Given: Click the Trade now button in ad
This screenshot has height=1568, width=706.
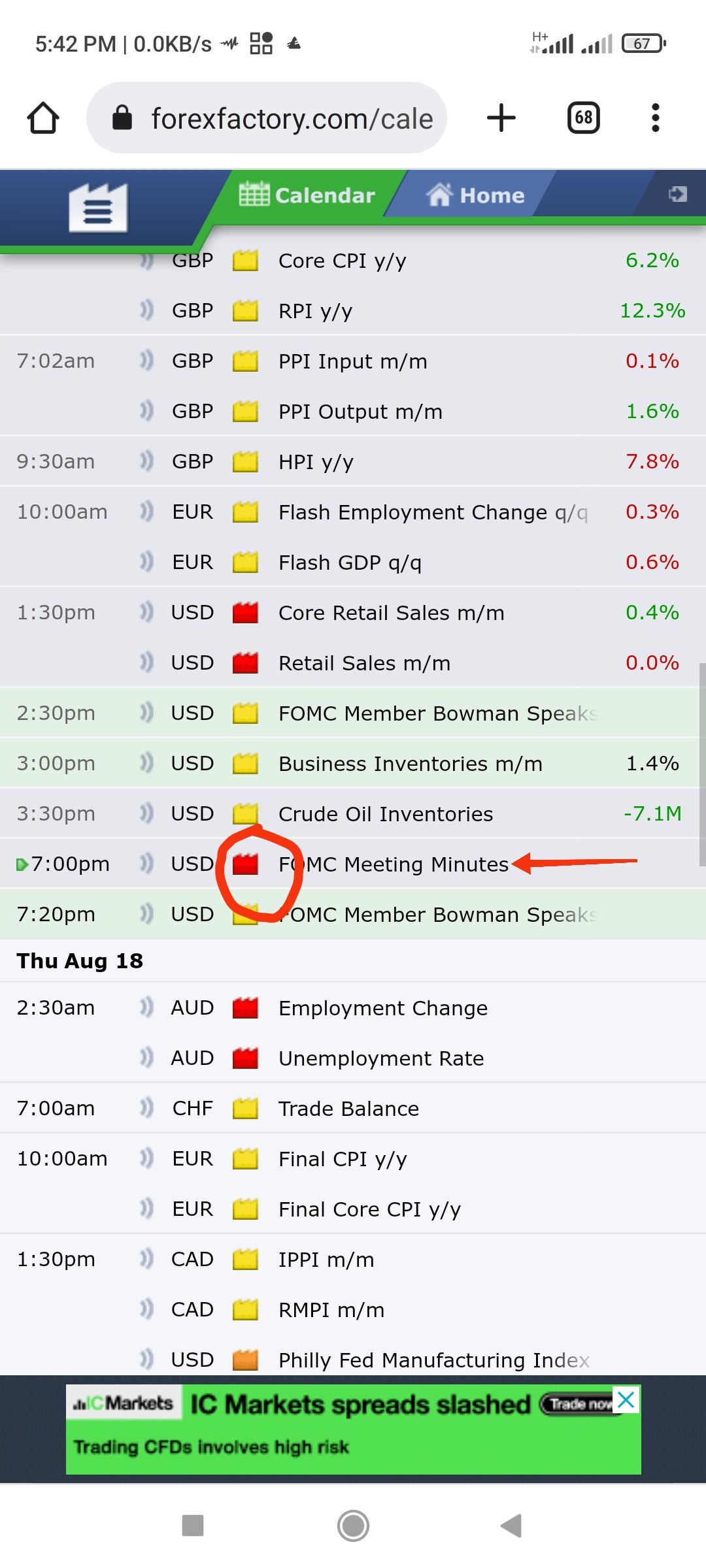Looking at the screenshot, I should click(579, 1404).
